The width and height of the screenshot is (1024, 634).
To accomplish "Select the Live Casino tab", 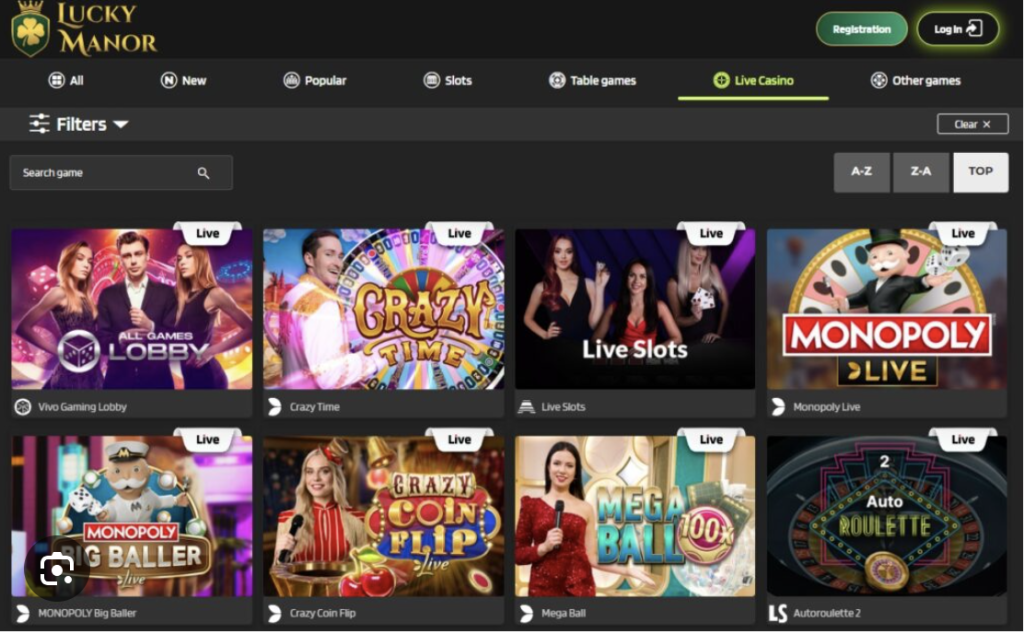I will coord(753,80).
